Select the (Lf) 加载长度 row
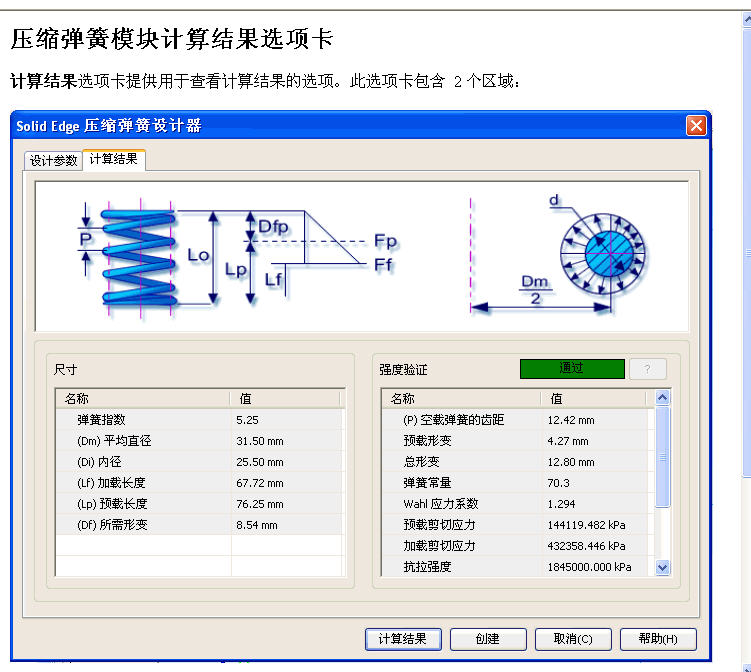 pyautogui.click(x=199, y=483)
